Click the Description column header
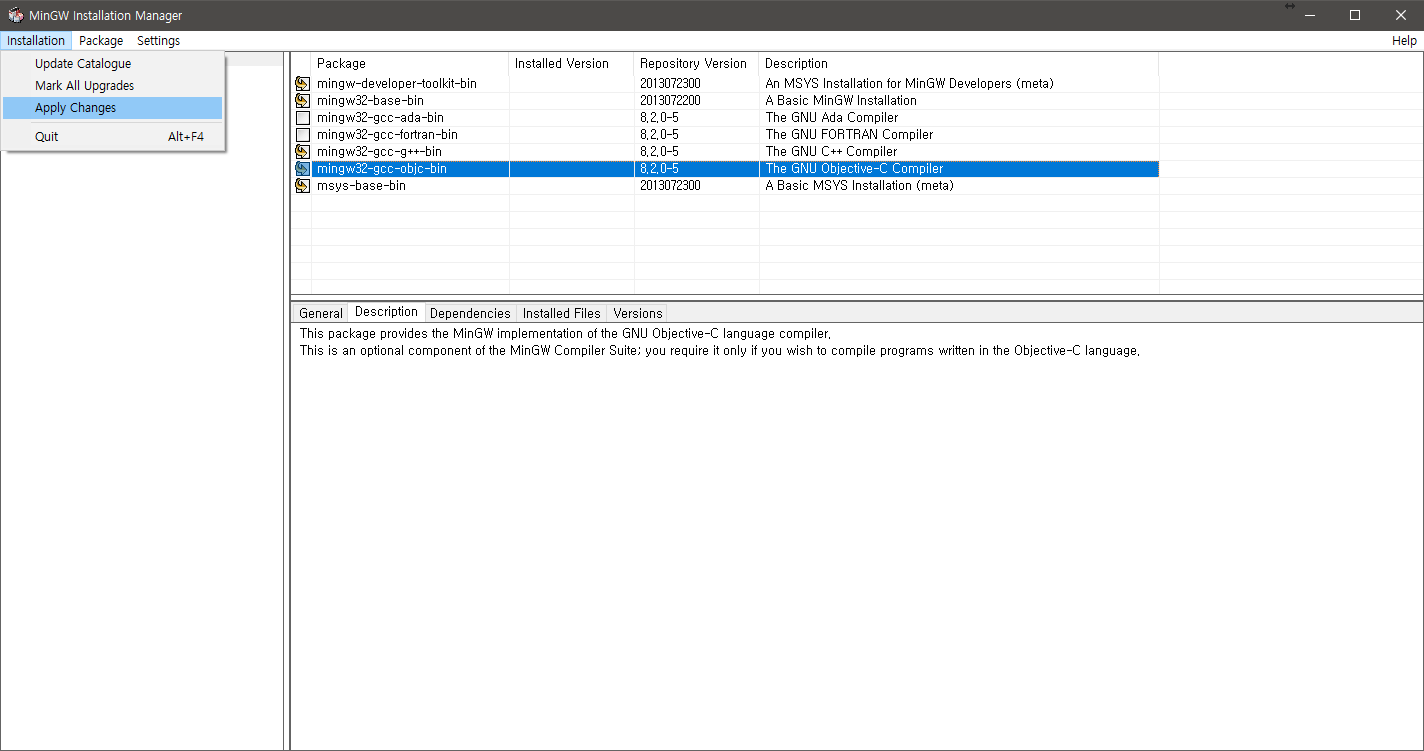Viewport: 1424px width, 751px height. tap(958, 64)
